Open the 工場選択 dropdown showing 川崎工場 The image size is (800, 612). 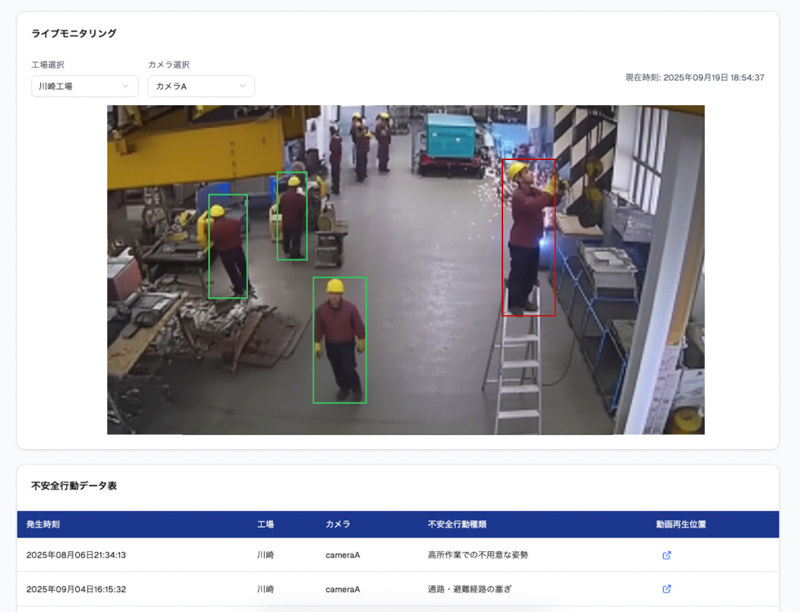click(84, 87)
